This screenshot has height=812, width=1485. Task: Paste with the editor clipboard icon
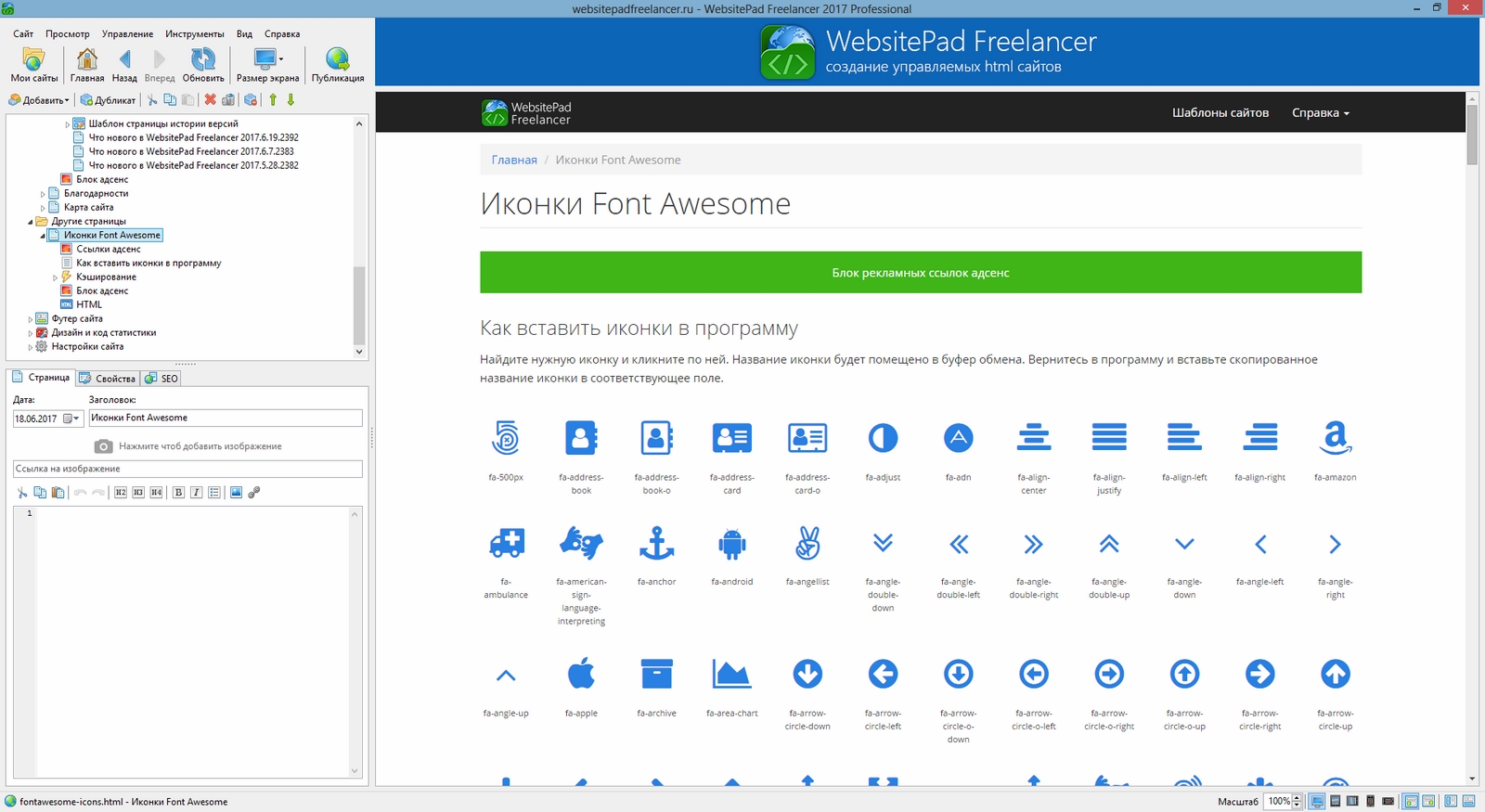(x=58, y=493)
